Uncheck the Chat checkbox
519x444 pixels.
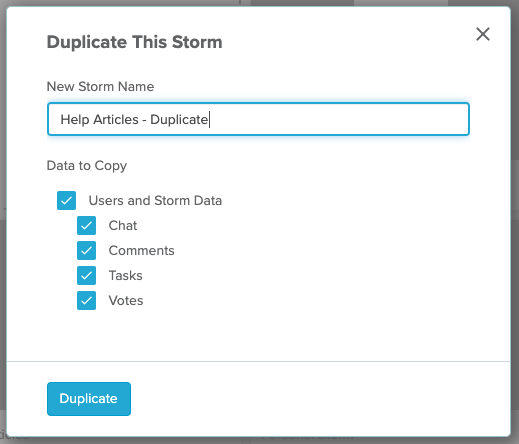[86, 226]
